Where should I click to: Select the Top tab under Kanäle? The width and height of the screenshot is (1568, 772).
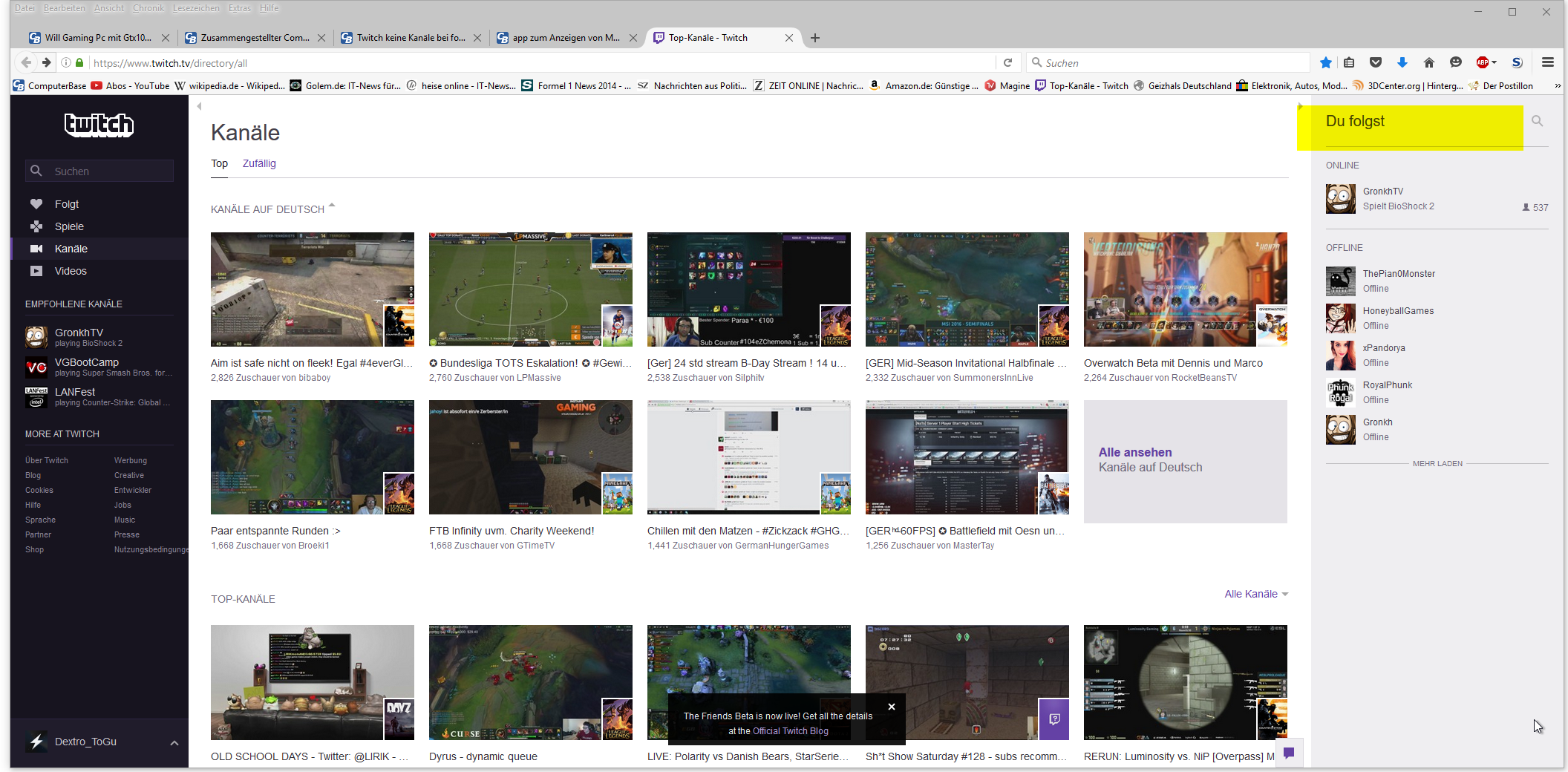(x=219, y=163)
